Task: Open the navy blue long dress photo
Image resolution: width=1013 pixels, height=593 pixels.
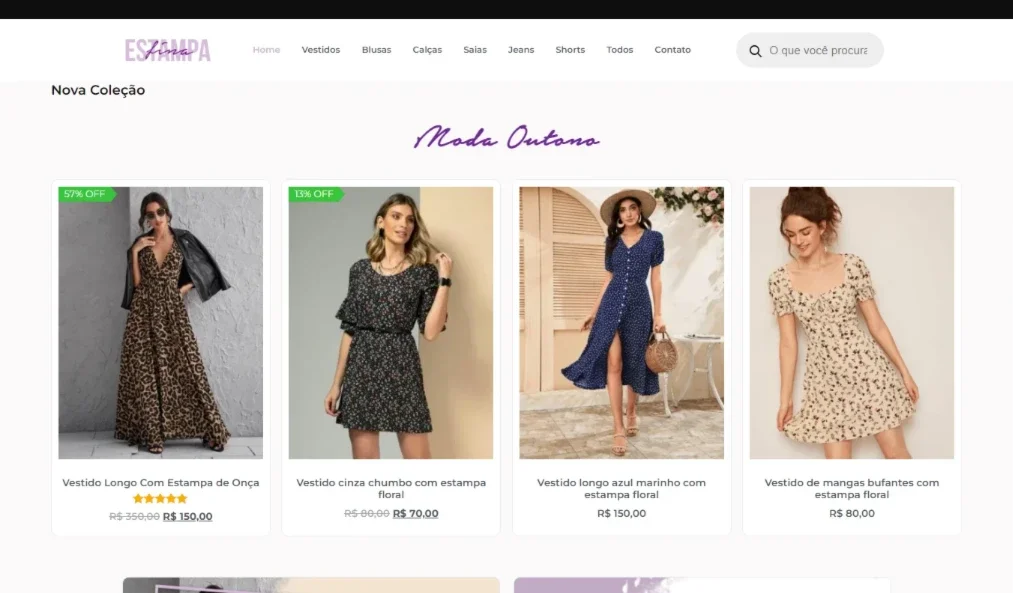Action: 621,323
